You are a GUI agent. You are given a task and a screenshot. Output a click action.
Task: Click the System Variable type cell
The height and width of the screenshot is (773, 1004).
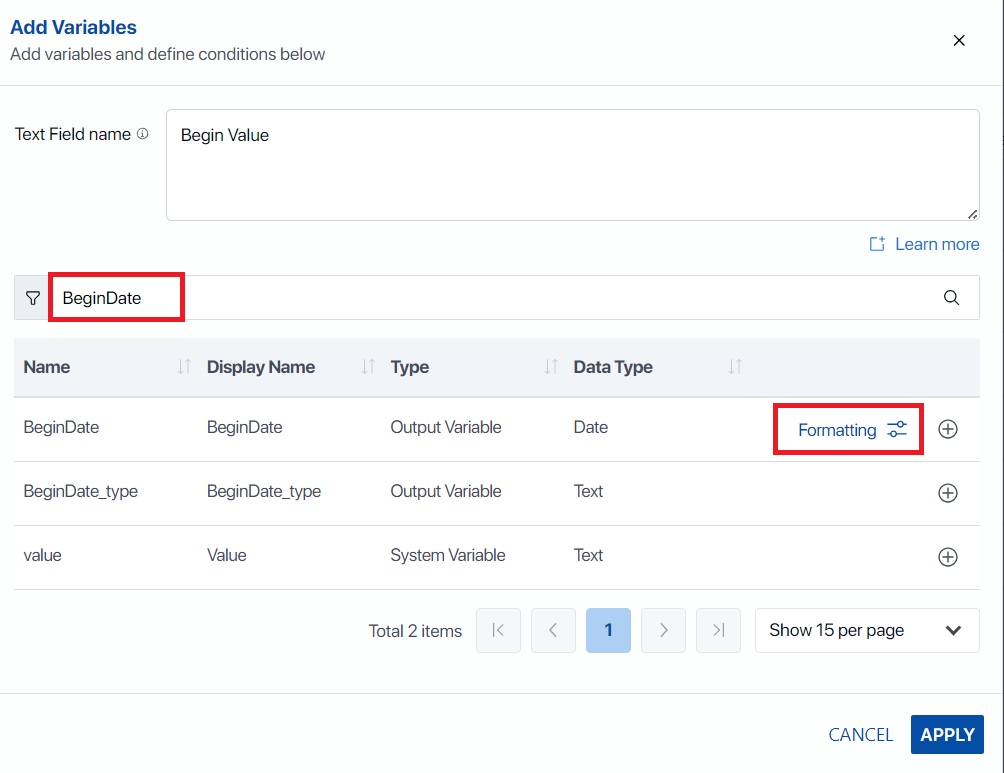[x=448, y=555]
